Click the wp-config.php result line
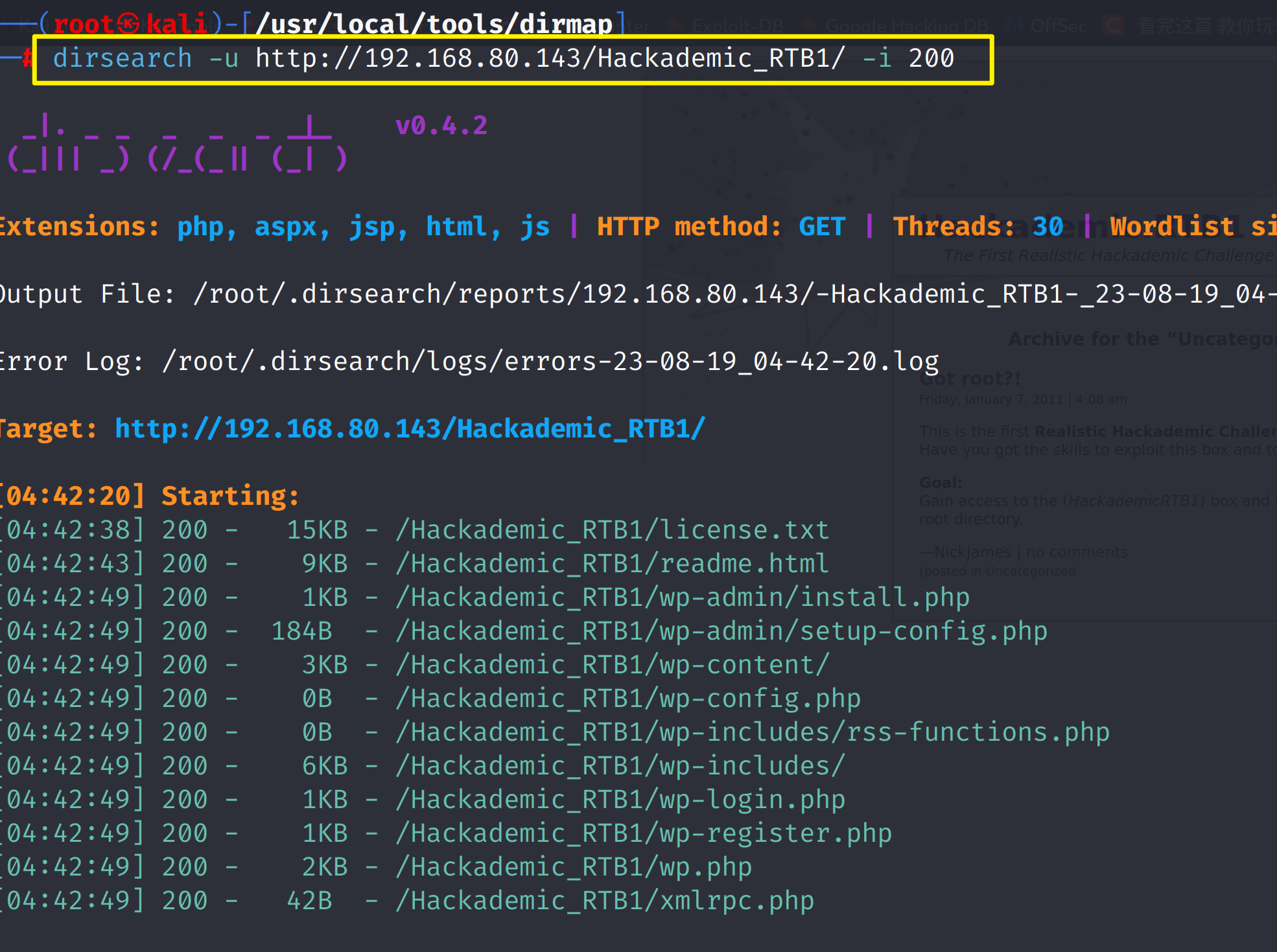 [430, 699]
